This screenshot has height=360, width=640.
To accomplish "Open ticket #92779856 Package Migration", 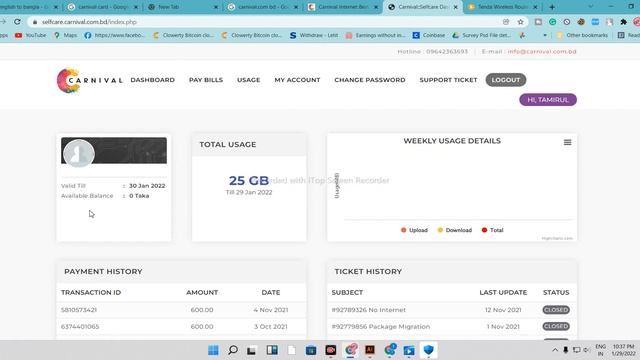I will point(381,327).
